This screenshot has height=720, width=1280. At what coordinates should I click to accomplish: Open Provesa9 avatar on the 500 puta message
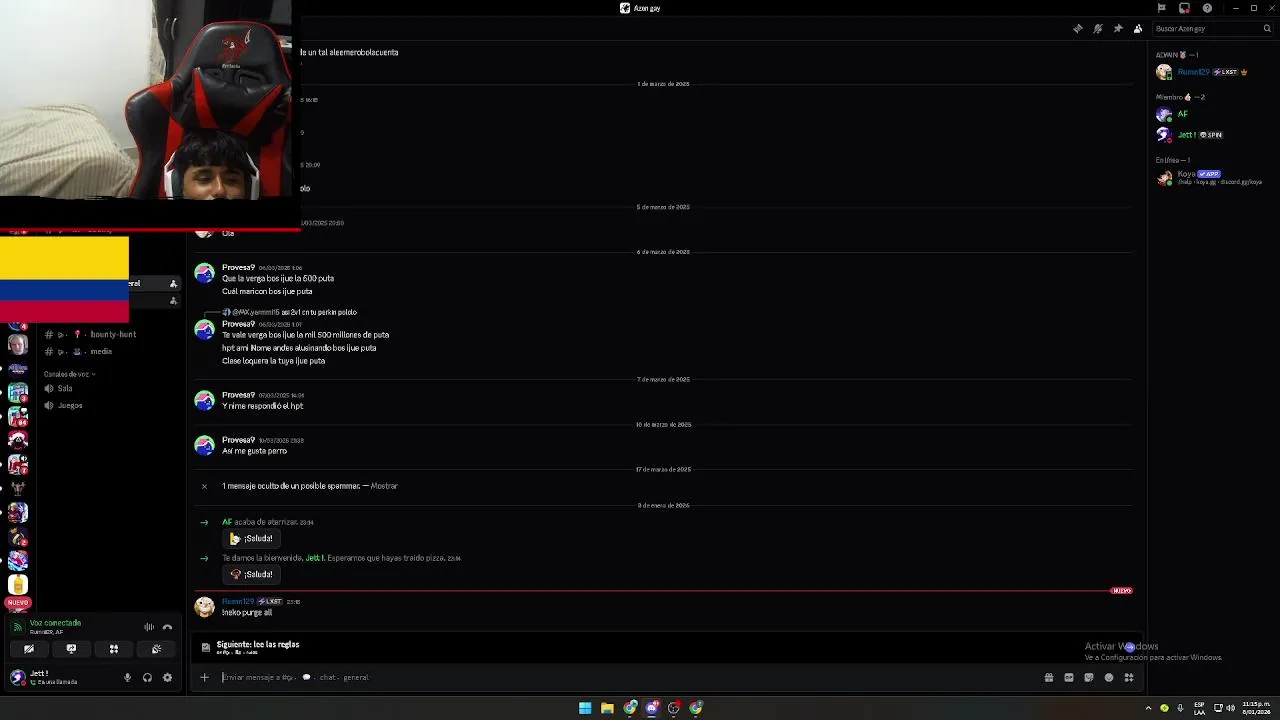(204, 273)
